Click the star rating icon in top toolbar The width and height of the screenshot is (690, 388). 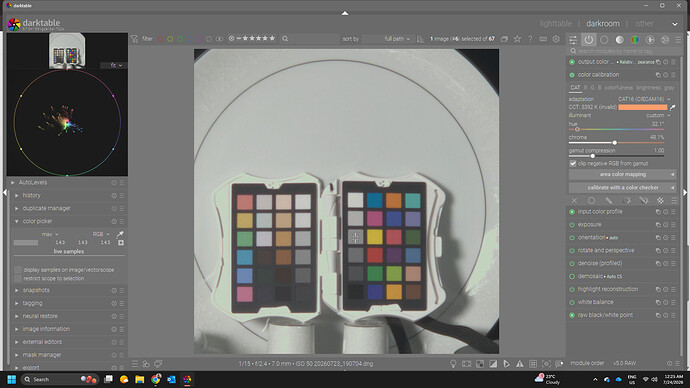tap(518, 39)
